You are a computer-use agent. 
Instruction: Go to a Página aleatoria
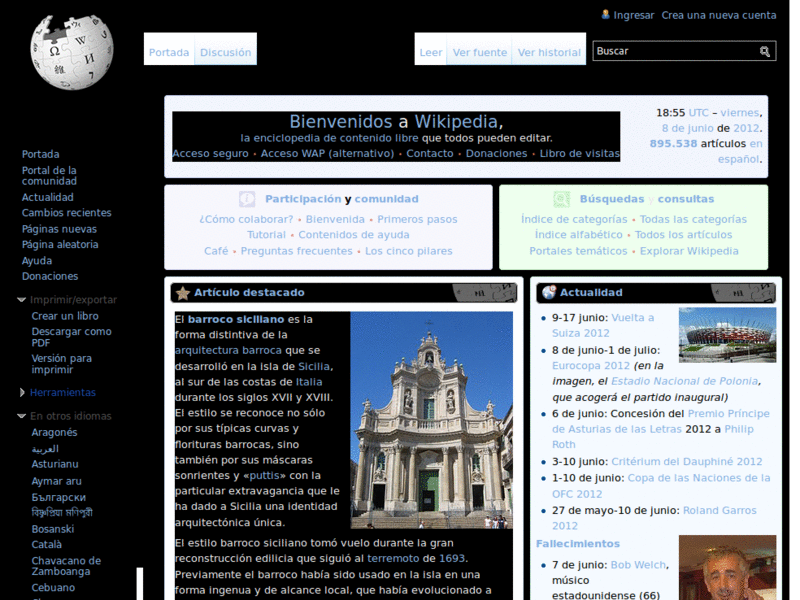click(x=60, y=244)
